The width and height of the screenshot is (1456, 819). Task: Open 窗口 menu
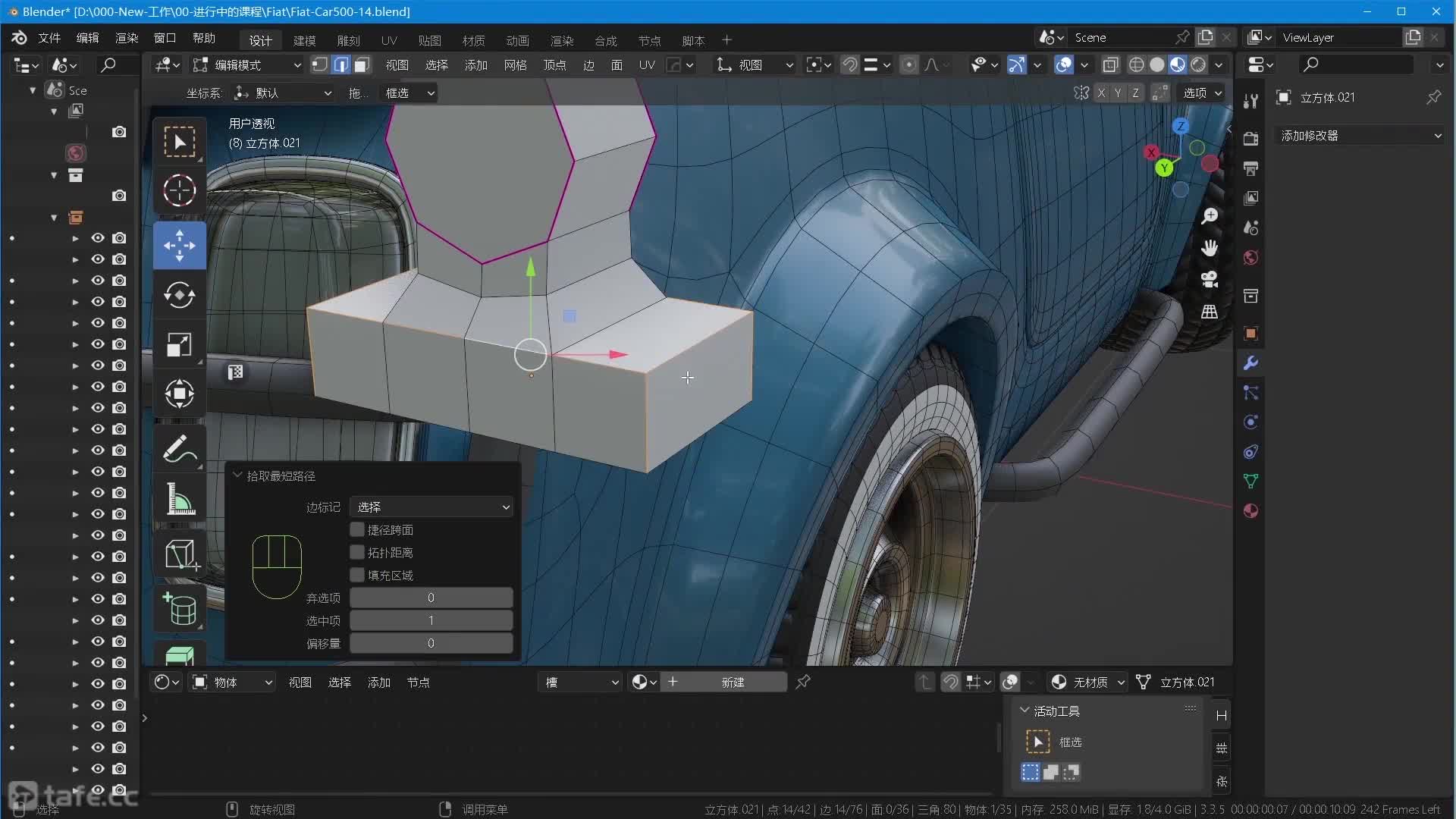(165, 38)
